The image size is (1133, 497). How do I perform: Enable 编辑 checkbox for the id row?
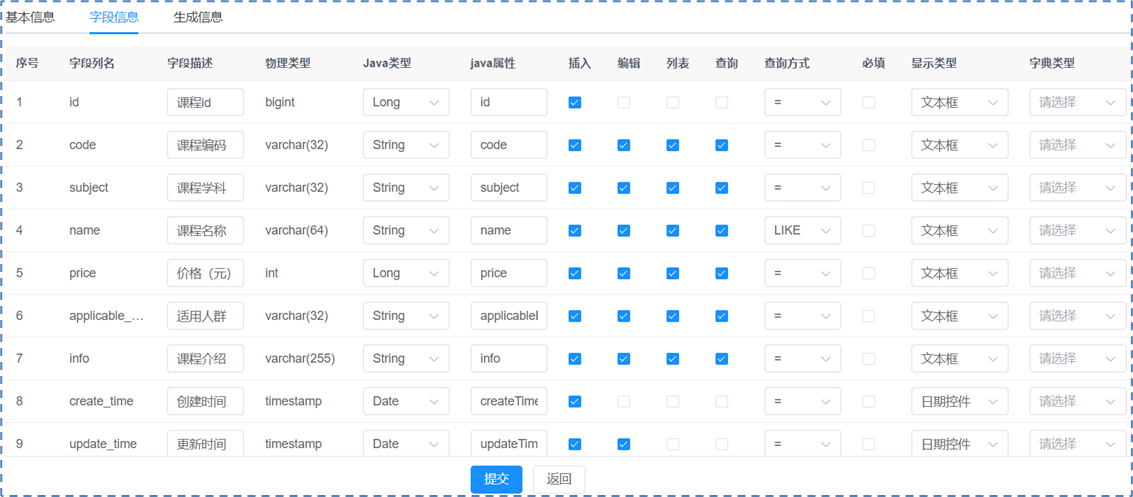[x=624, y=102]
